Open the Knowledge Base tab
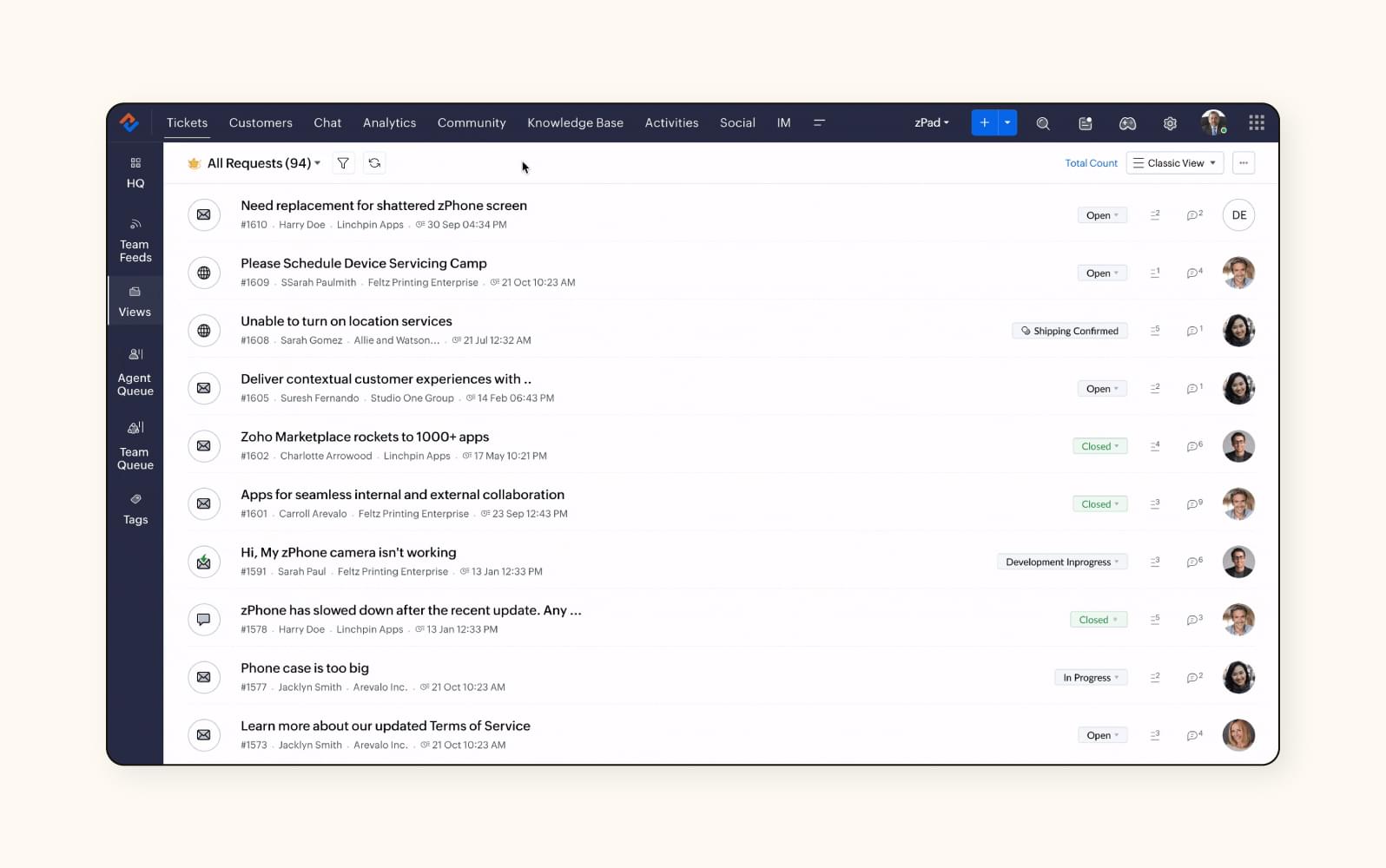 pyautogui.click(x=575, y=123)
